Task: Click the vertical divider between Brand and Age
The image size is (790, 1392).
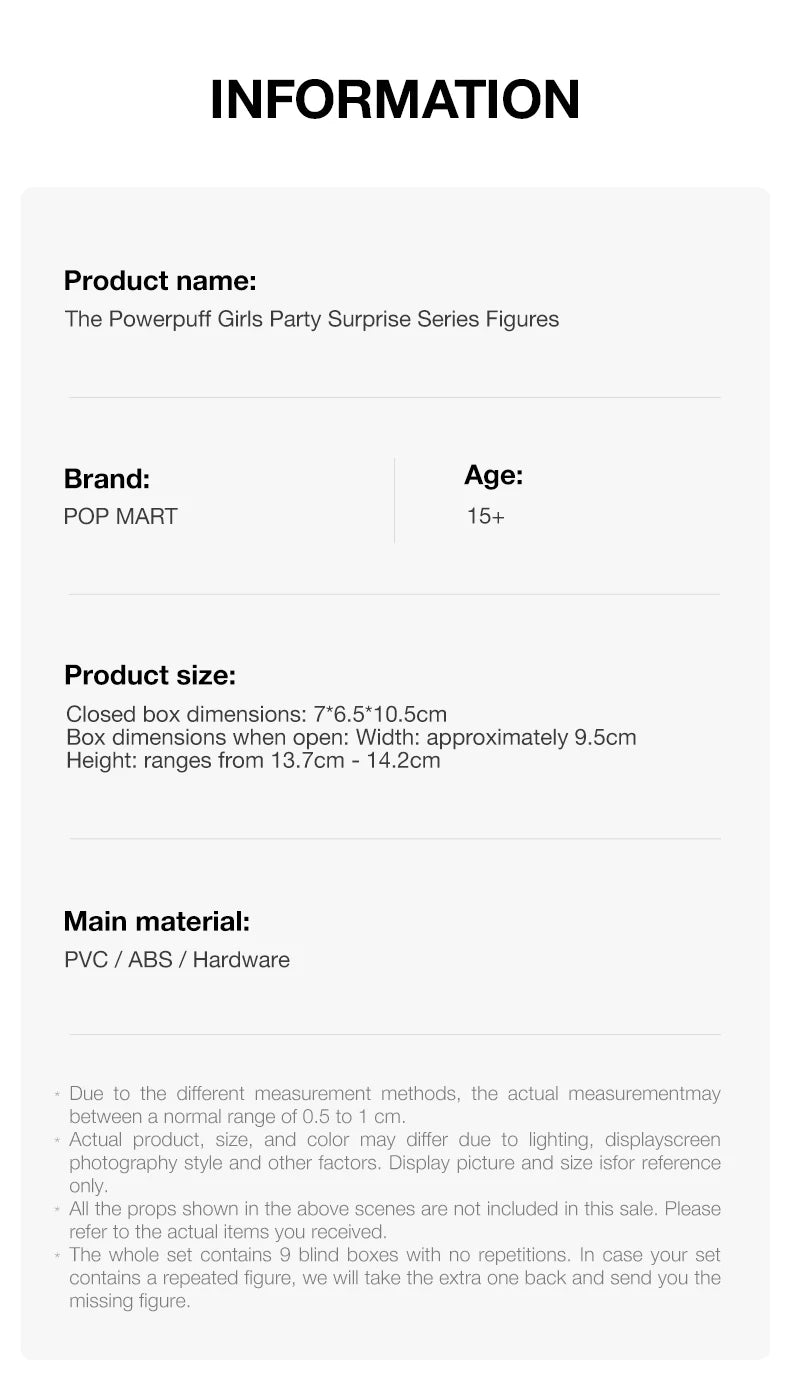Action: 395,500
